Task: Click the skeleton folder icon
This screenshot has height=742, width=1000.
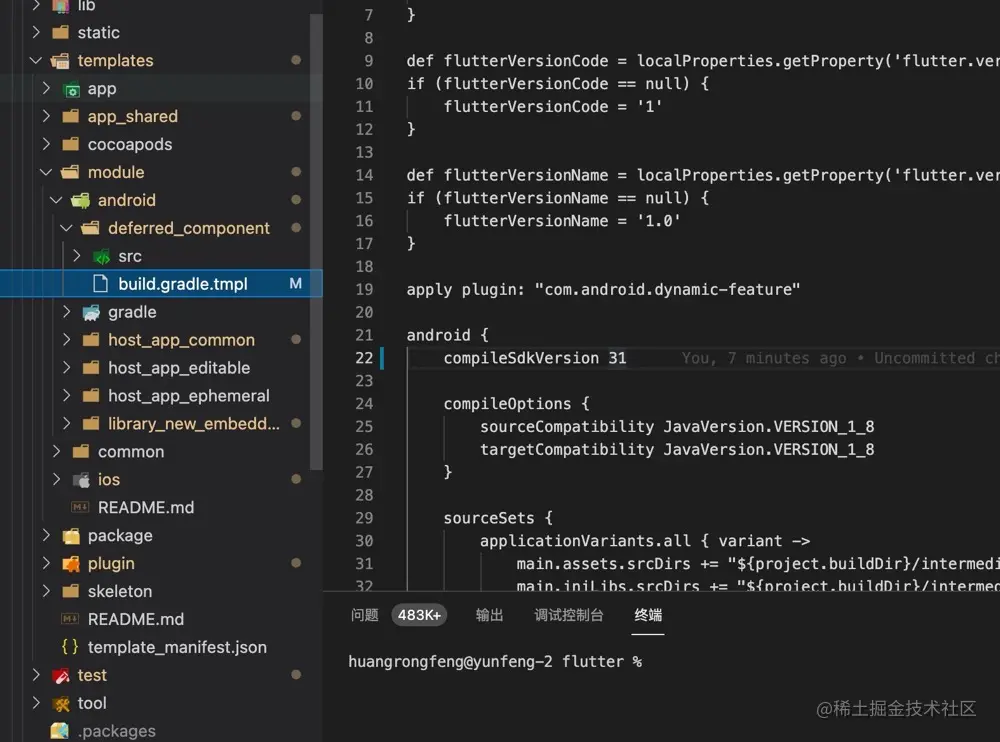Action: 71,591
